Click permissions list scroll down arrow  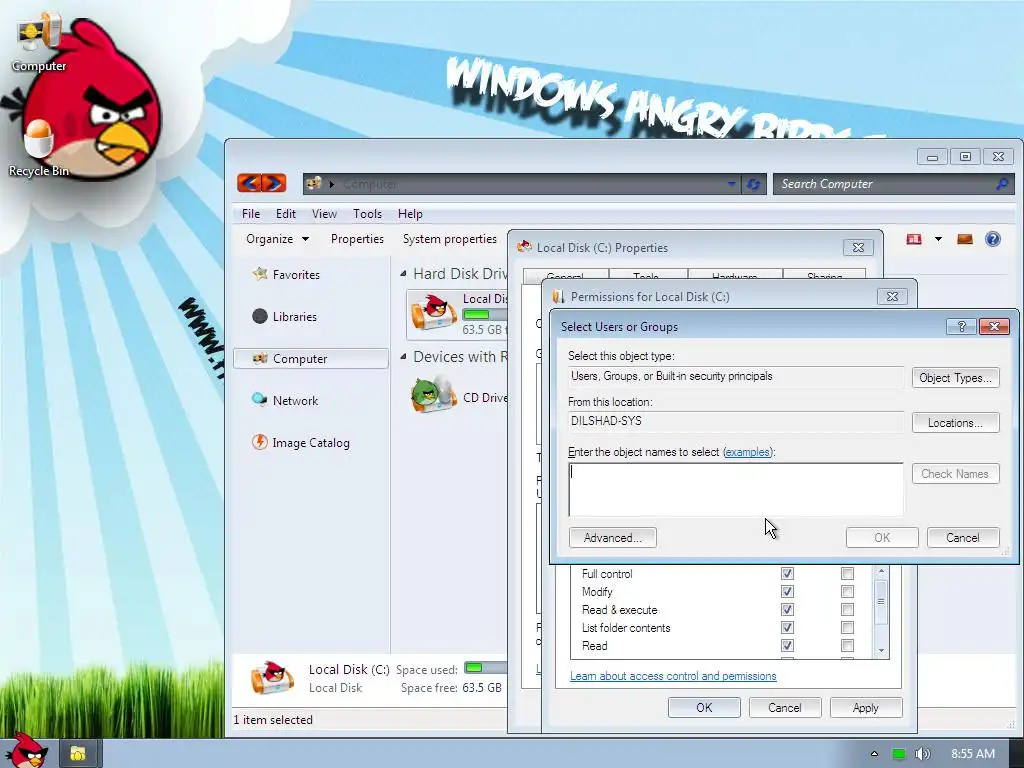tap(881, 650)
